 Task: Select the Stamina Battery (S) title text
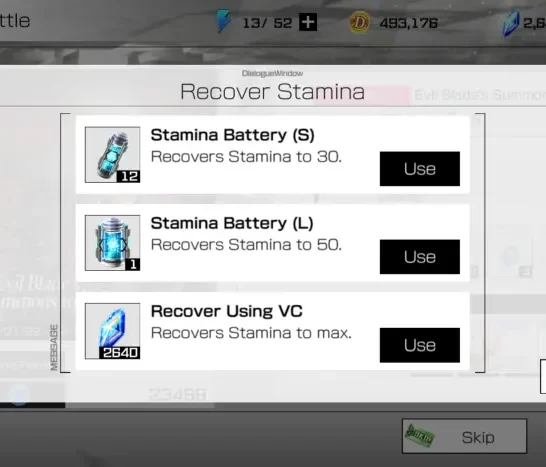point(233,135)
